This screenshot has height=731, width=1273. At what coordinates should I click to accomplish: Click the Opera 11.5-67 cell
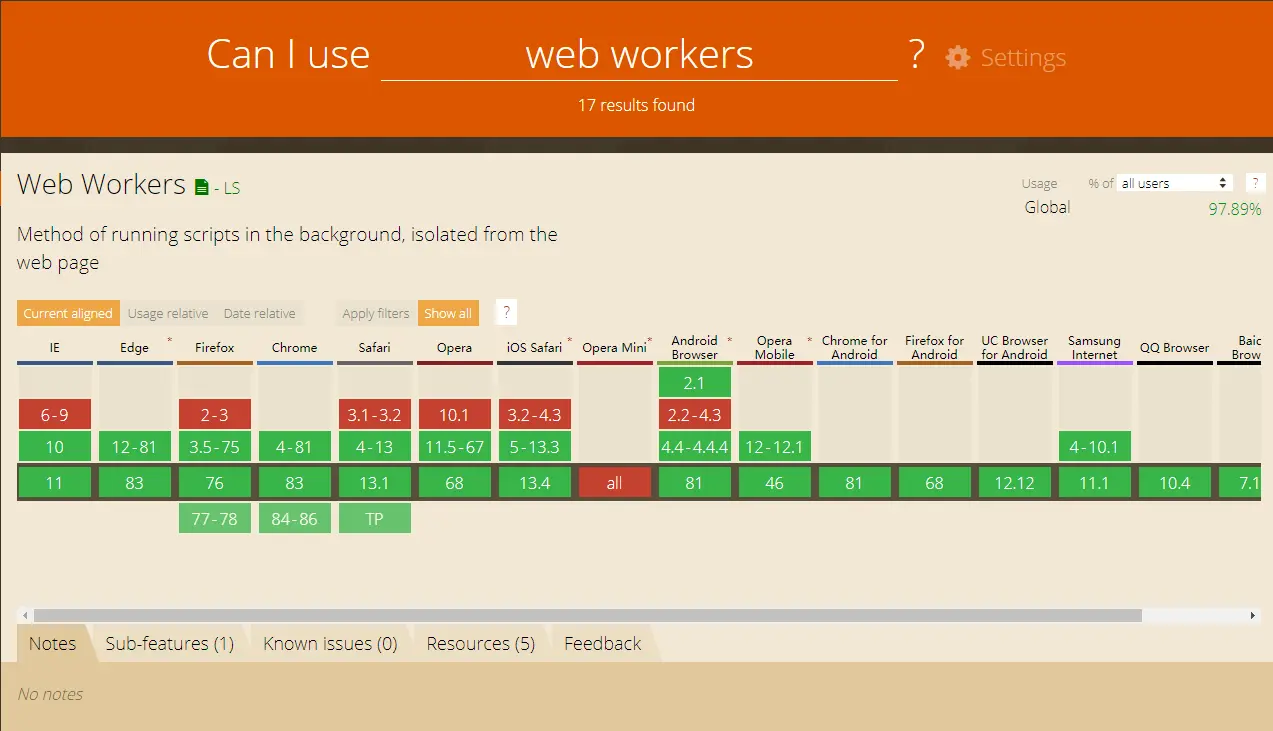(x=455, y=447)
